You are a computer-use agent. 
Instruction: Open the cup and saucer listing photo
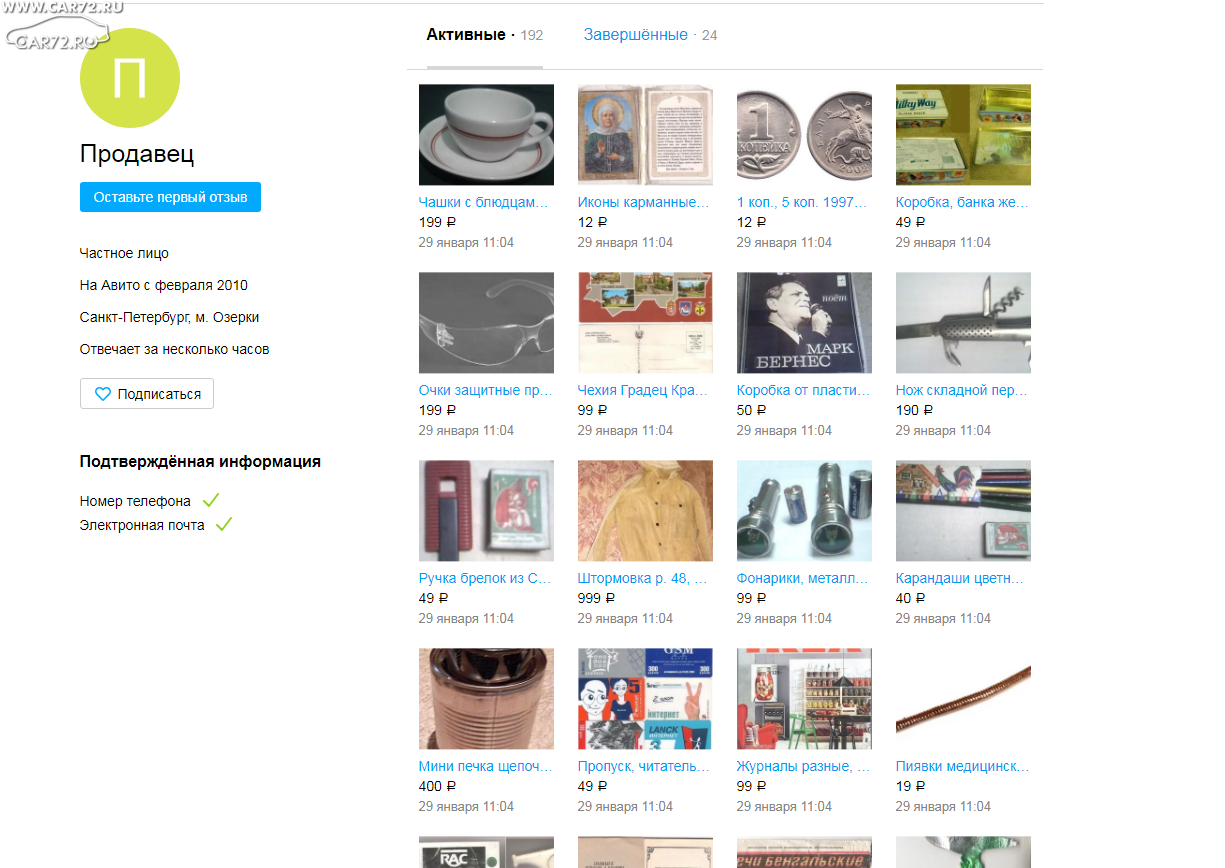(x=486, y=135)
